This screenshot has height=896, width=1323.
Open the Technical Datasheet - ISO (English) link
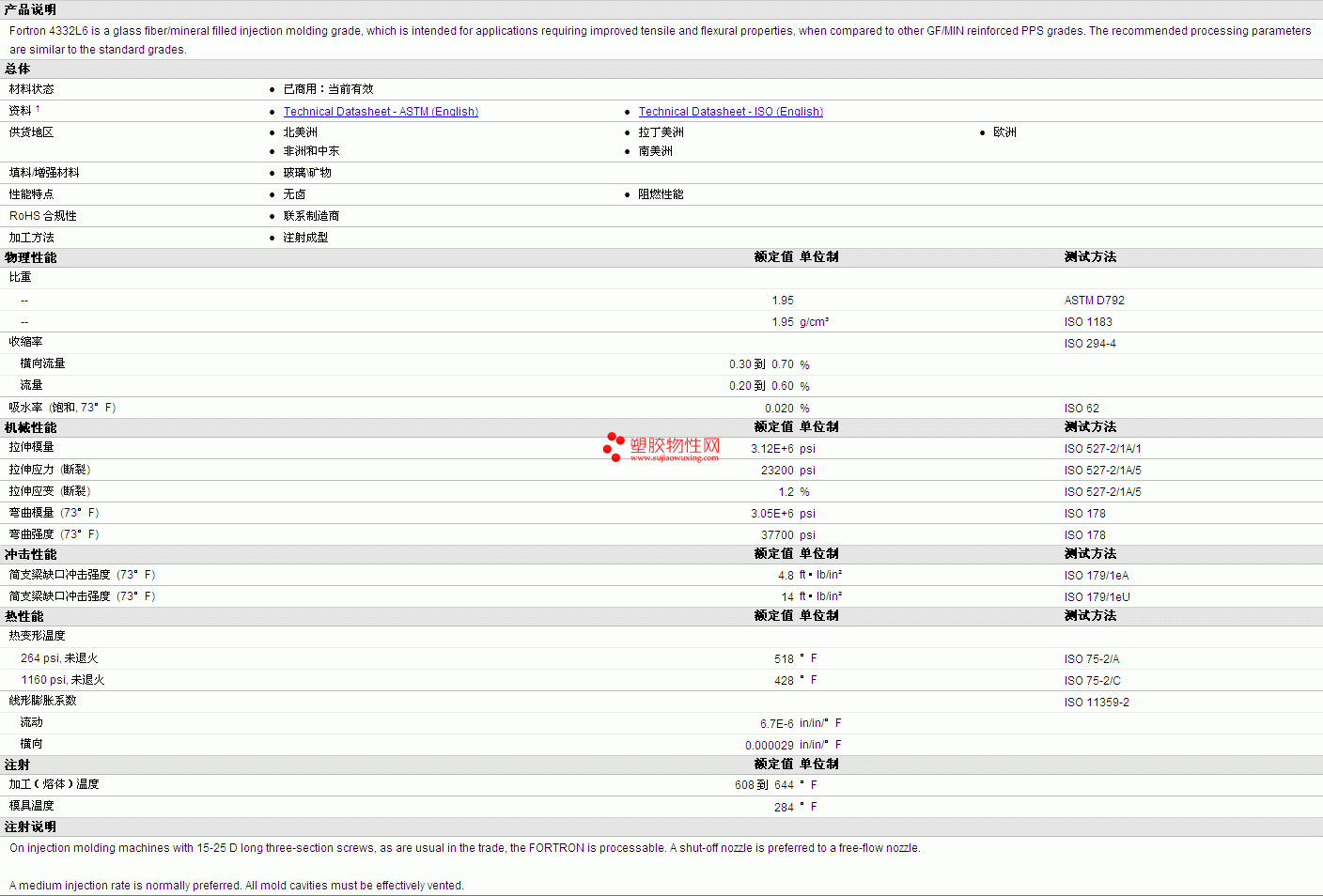coord(731,112)
